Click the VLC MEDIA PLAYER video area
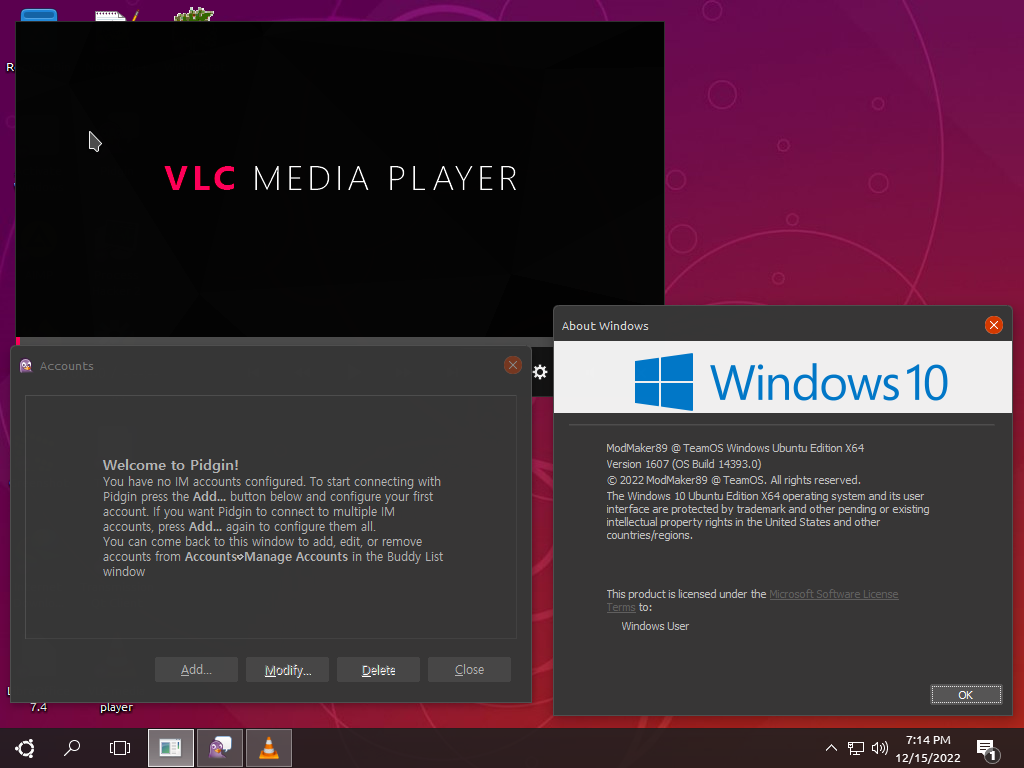The height and width of the screenshot is (768, 1024). click(x=340, y=180)
